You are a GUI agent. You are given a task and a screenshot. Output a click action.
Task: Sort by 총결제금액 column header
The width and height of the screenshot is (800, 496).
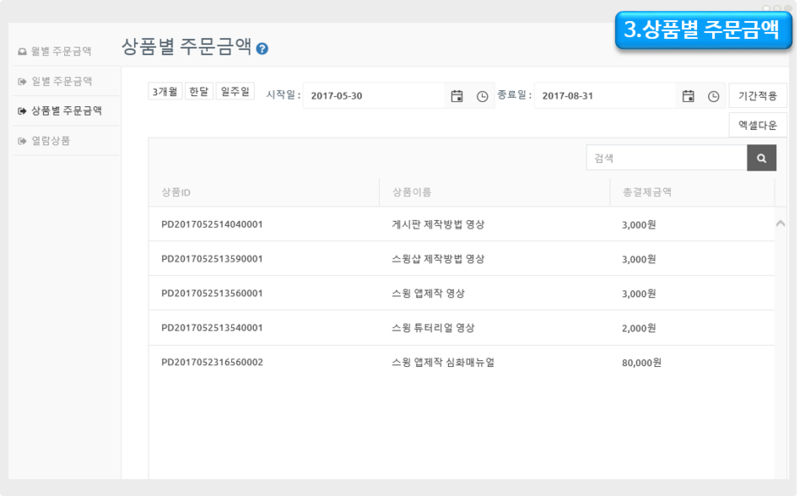646,191
